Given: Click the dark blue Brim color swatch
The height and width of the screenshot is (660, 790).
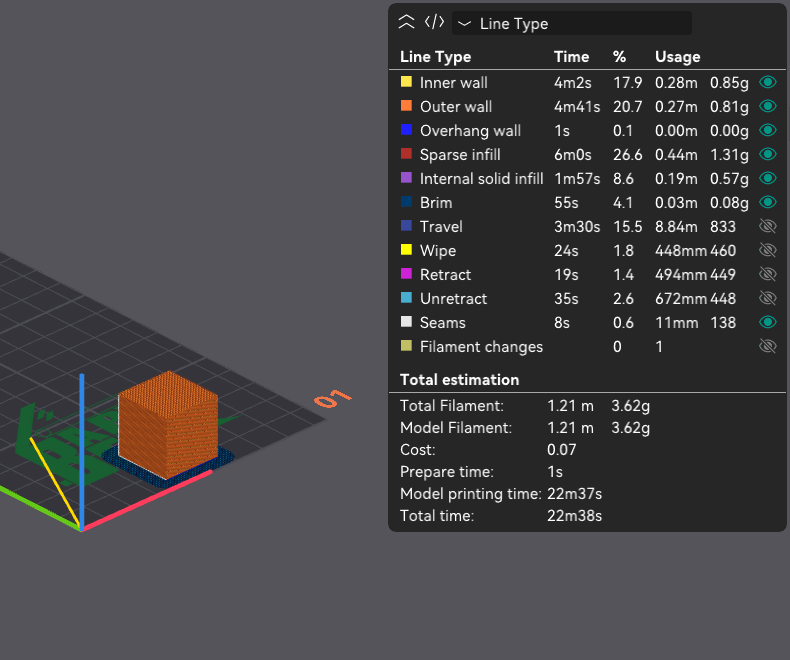Looking at the screenshot, I should click(406, 202).
